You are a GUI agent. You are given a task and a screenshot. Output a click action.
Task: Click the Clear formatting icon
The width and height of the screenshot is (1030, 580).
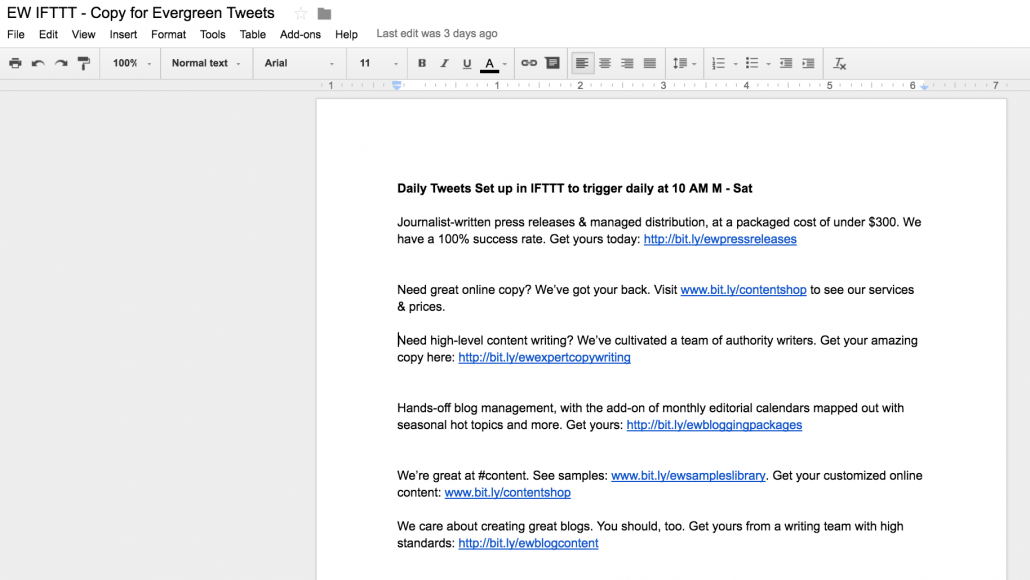[840, 63]
